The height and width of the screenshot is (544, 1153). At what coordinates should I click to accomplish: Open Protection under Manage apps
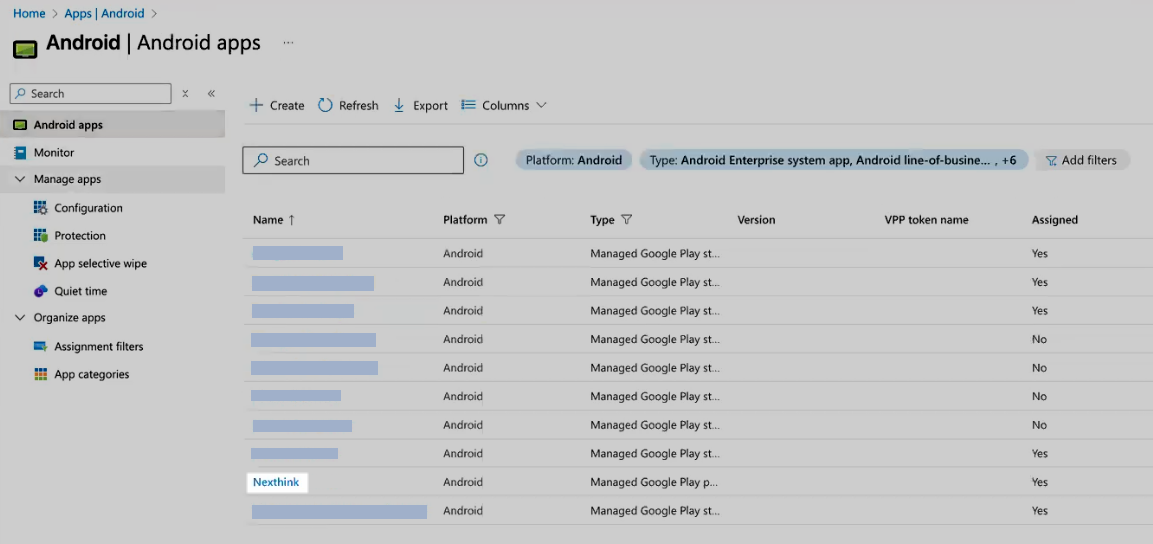coord(80,236)
